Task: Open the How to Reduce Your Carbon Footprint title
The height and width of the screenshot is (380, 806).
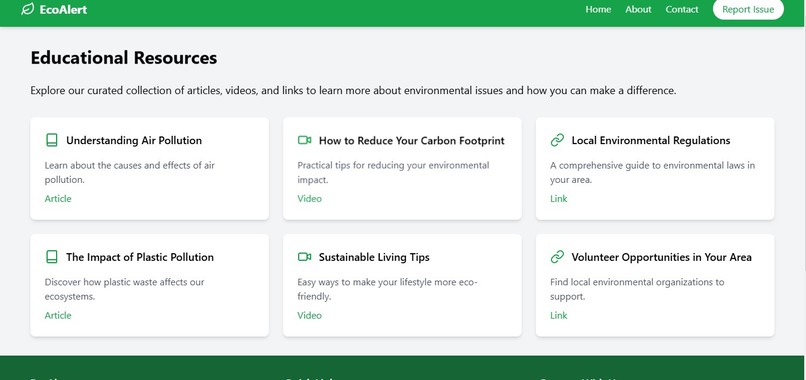Action: click(x=412, y=140)
